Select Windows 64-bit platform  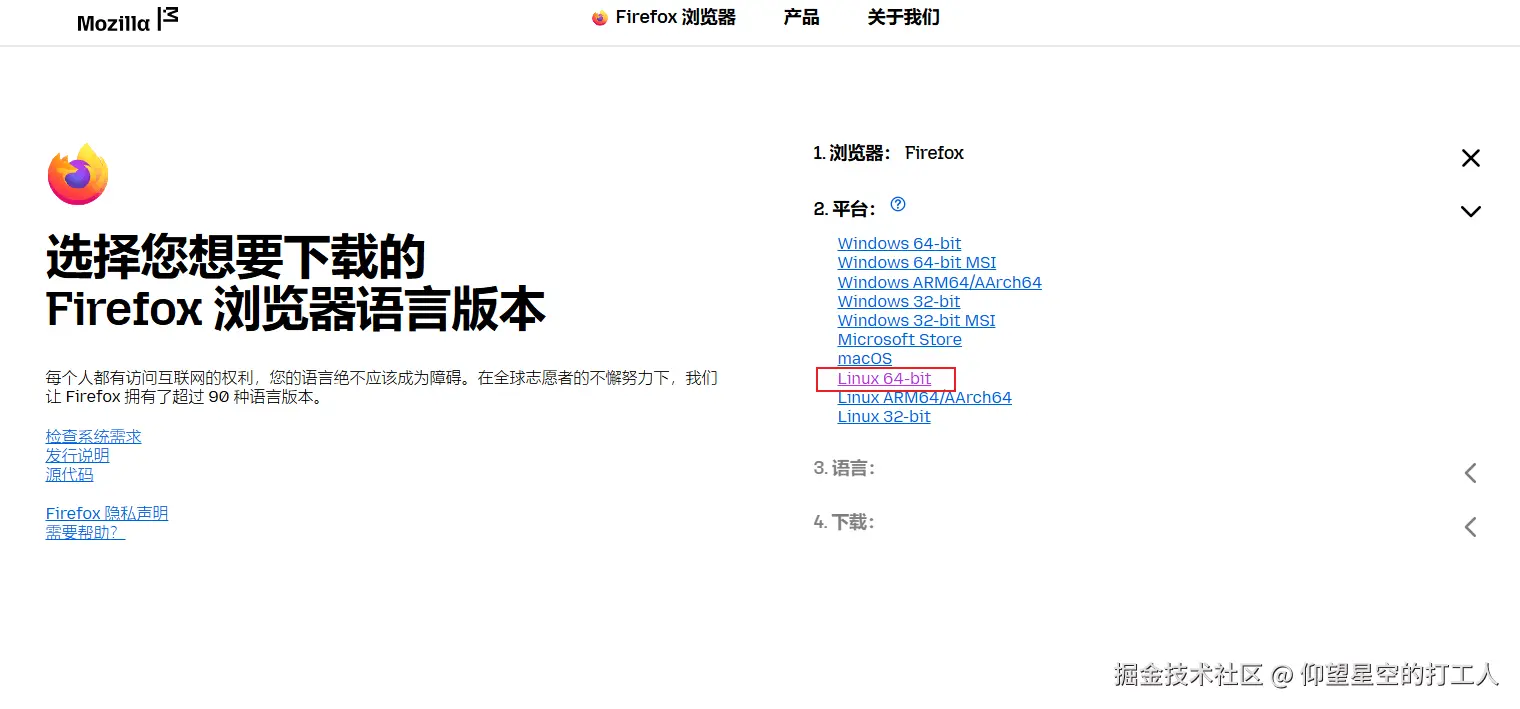[899, 244]
